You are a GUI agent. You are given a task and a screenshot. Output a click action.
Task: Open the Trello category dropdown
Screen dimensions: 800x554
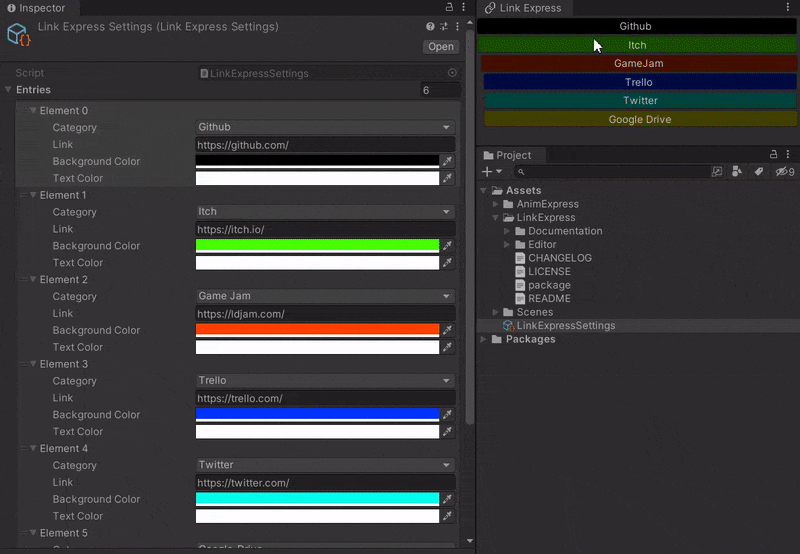point(326,380)
